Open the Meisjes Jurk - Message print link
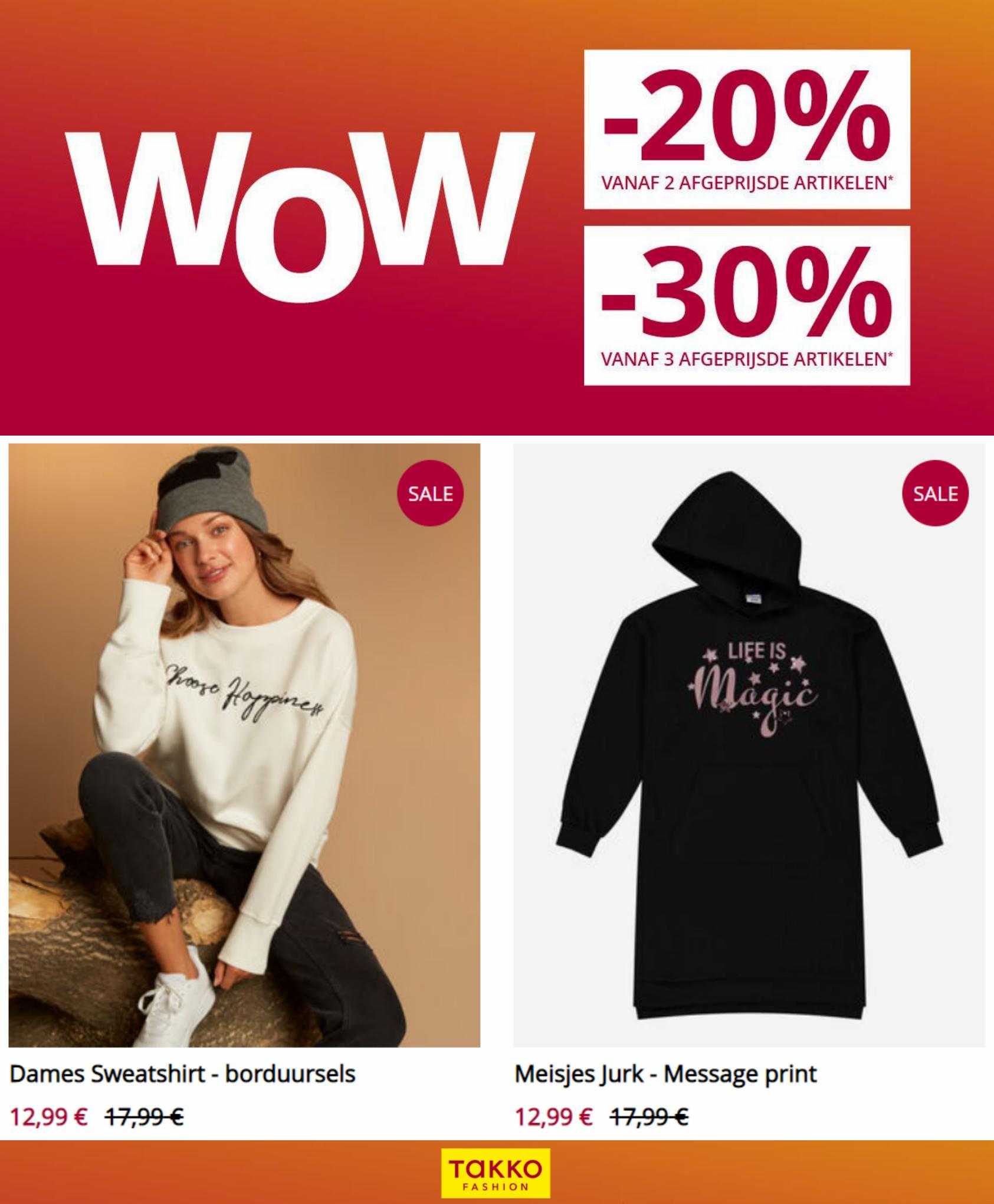The width and height of the screenshot is (994, 1204). tap(665, 1074)
